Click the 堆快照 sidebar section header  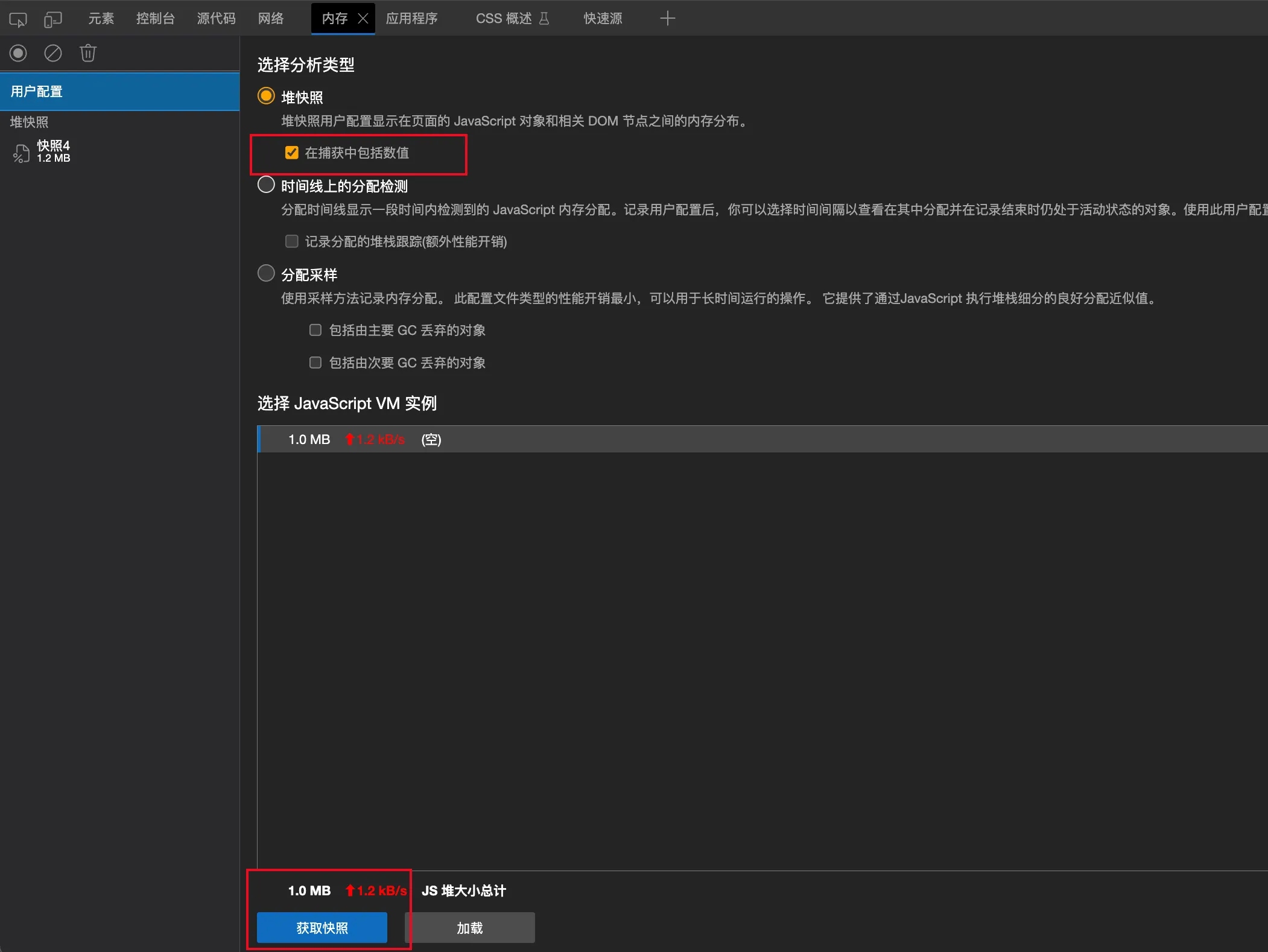29,122
